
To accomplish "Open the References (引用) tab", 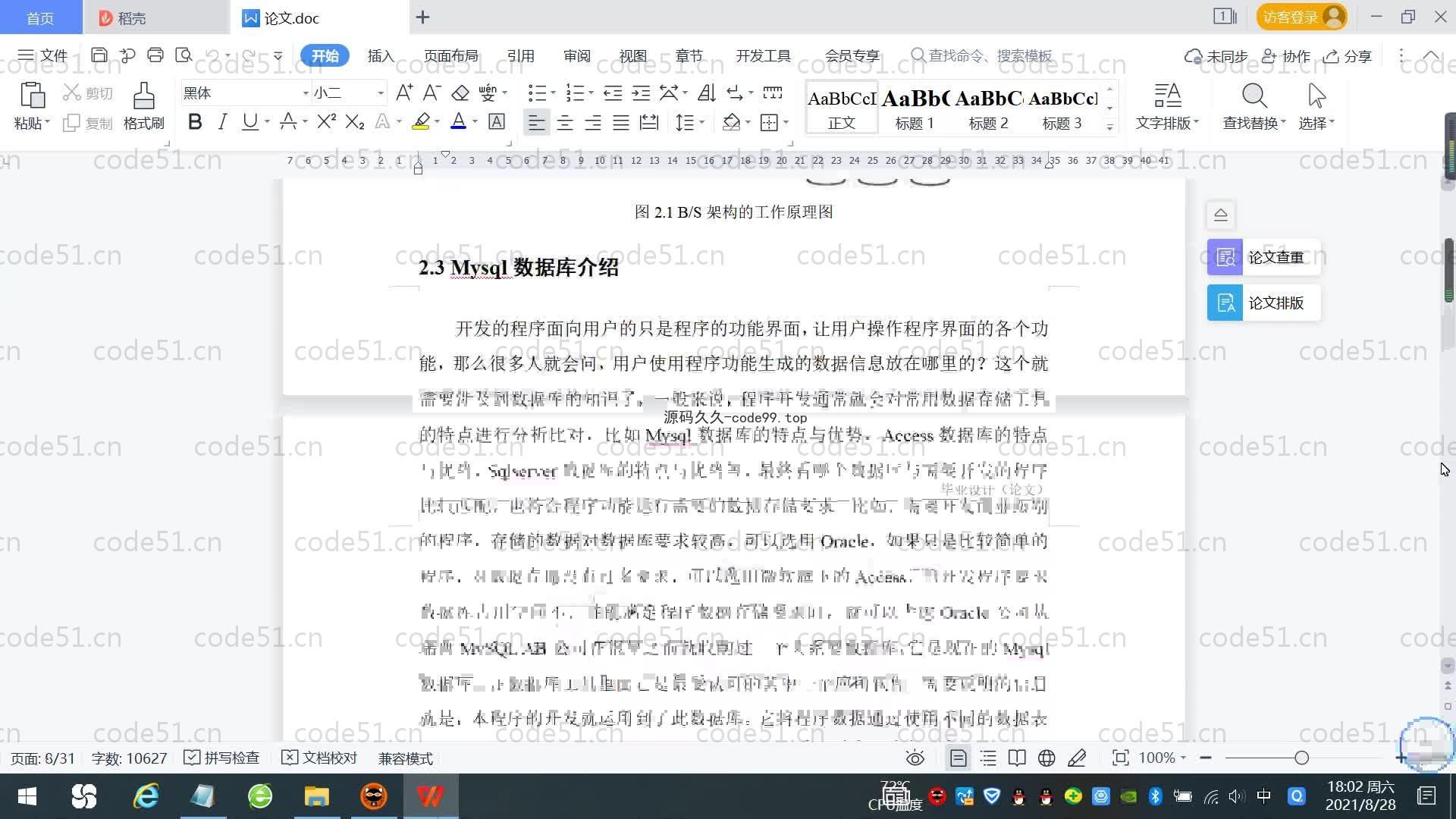I will click(x=520, y=55).
